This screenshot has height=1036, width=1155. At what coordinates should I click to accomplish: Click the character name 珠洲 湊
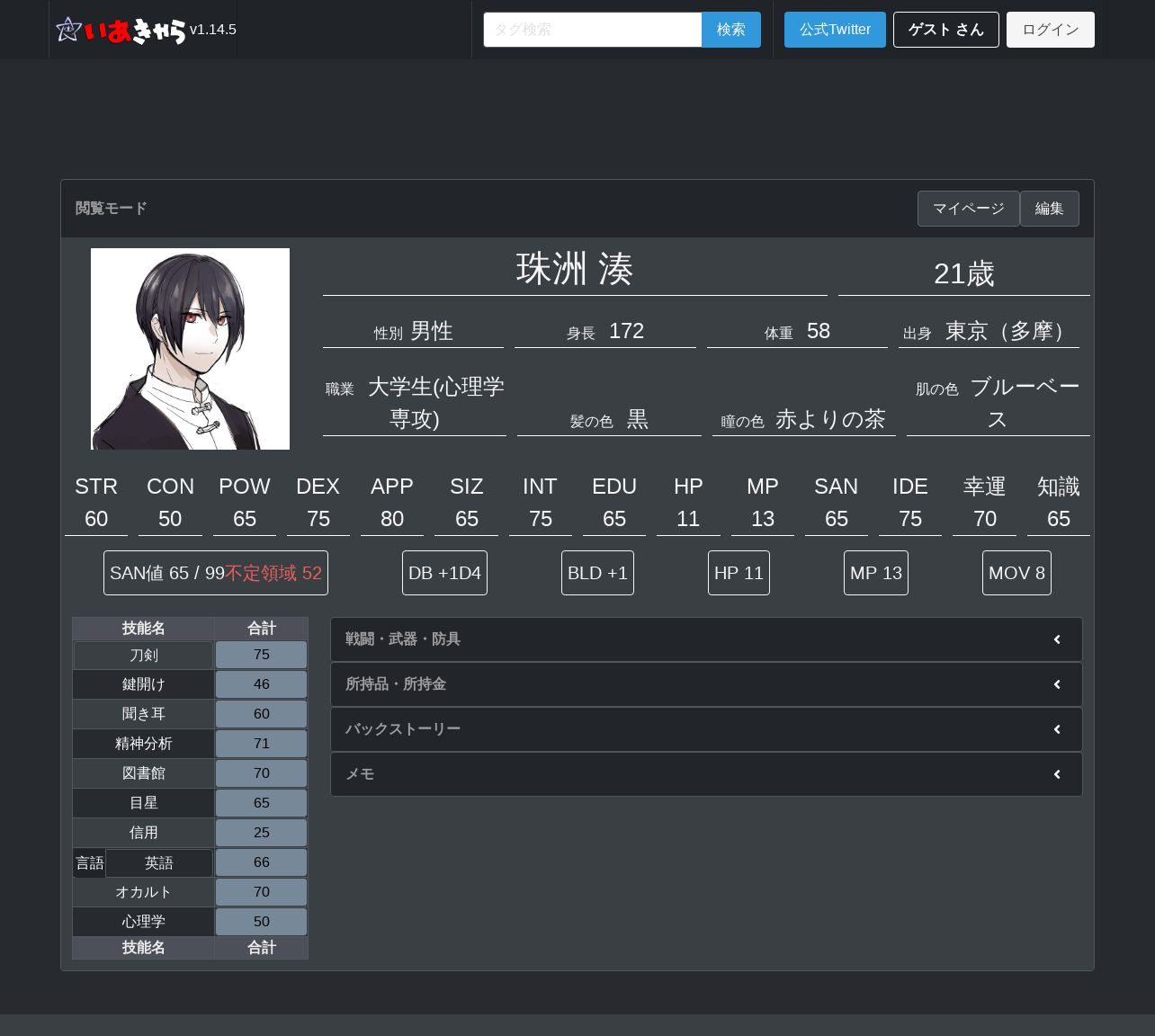[x=575, y=269]
